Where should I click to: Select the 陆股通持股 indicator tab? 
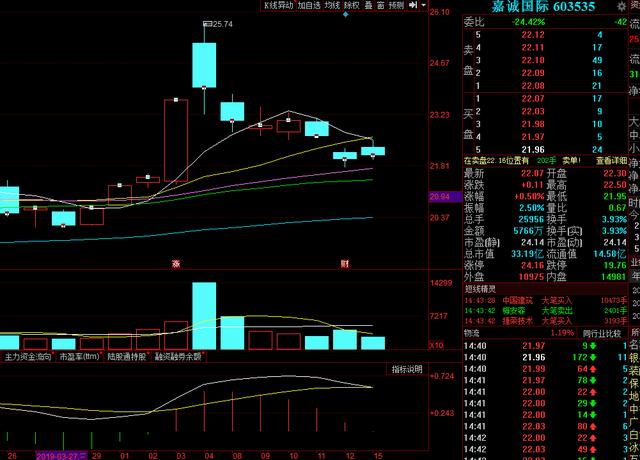click(127, 357)
